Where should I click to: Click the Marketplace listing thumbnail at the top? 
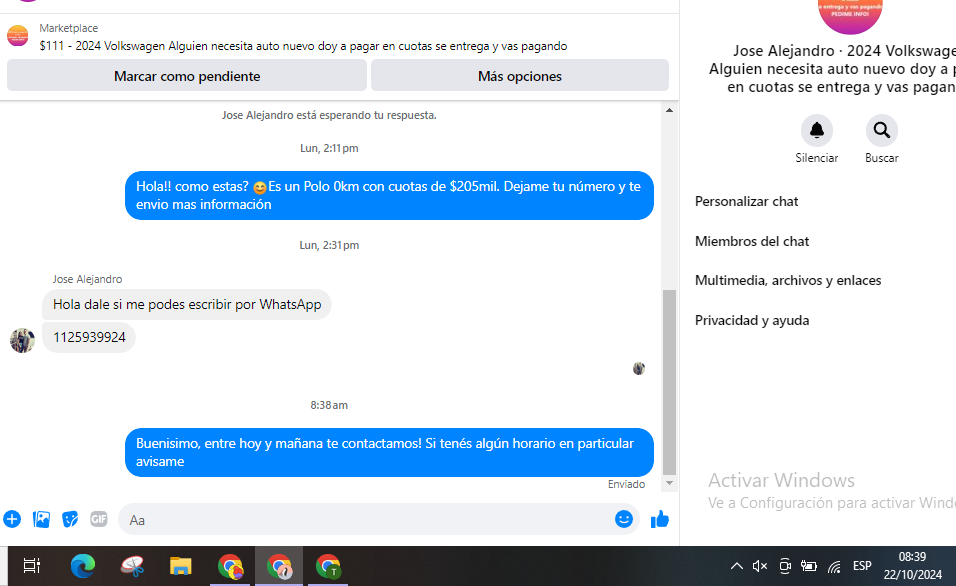coord(18,36)
